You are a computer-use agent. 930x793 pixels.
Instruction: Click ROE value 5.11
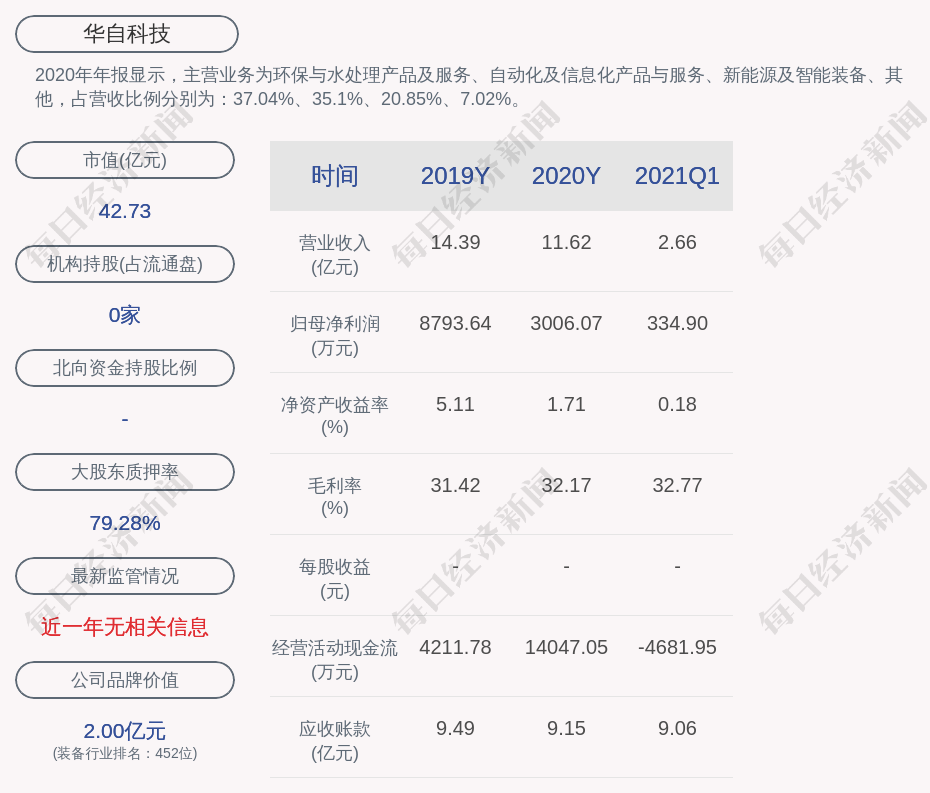(455, 405)
